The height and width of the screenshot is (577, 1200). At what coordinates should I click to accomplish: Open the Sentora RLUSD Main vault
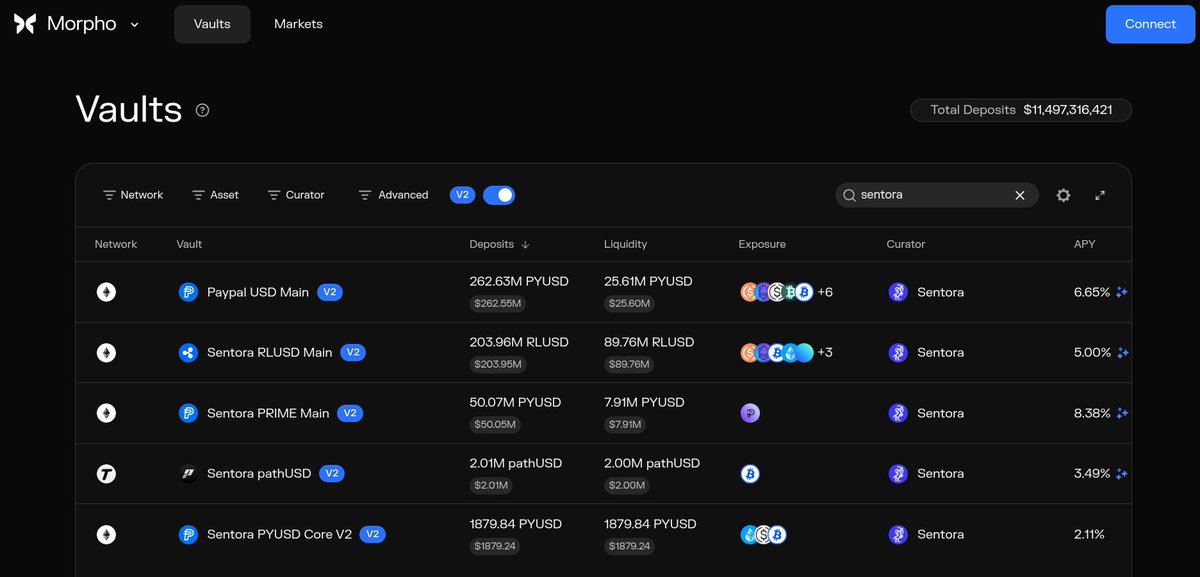point(270,352)
